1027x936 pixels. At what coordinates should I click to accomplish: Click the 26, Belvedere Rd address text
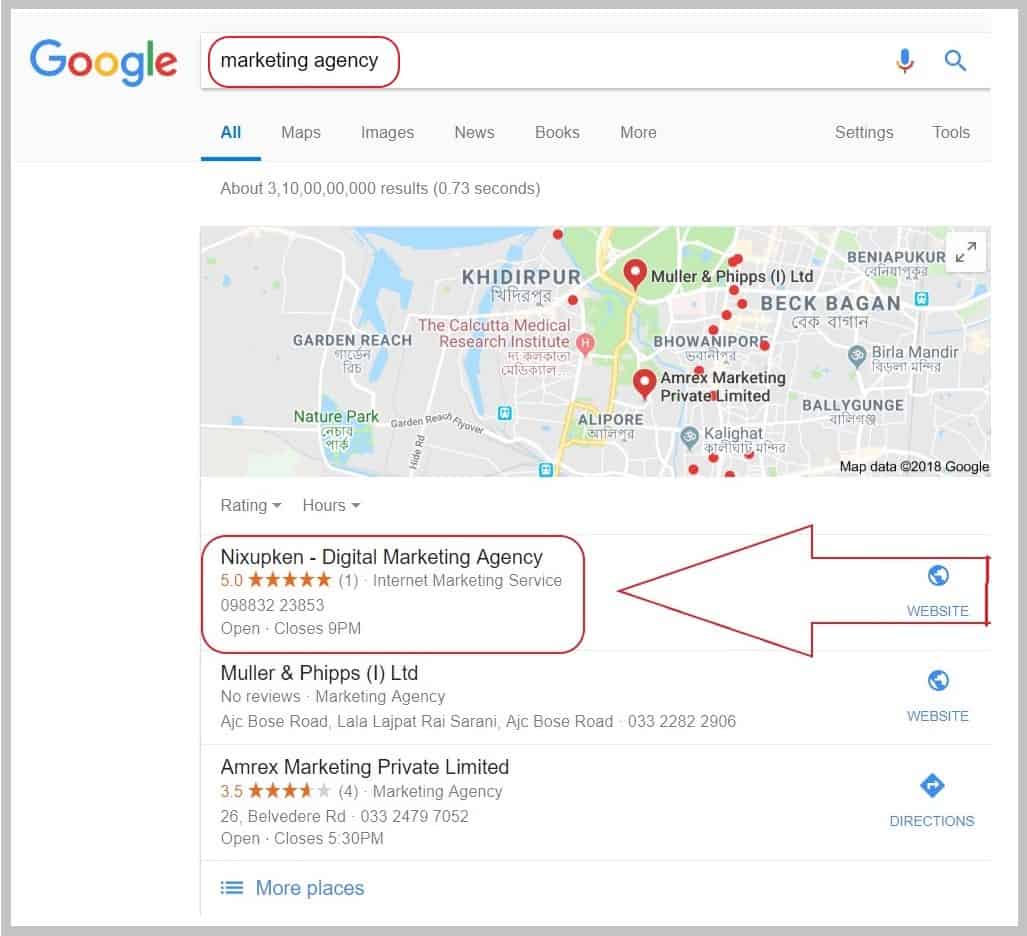point(283,816)
